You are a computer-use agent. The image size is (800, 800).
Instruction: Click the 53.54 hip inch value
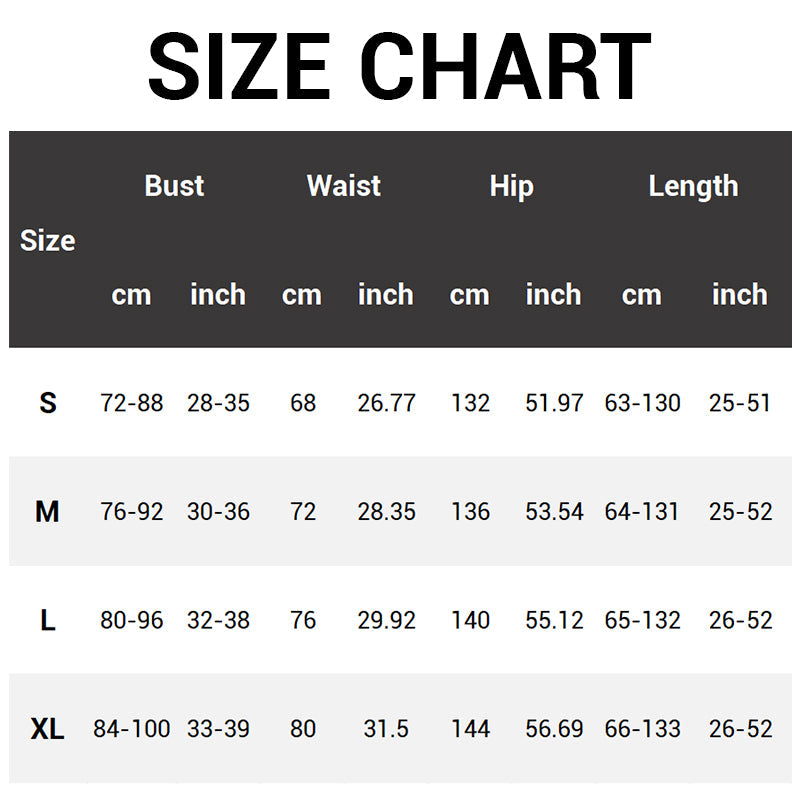pos(554,512)
